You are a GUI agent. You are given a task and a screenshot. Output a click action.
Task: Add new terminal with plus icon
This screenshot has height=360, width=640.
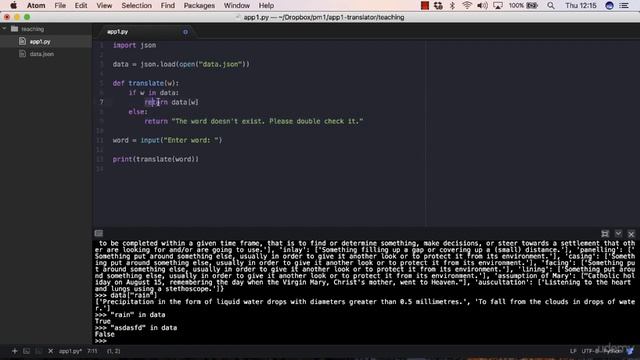coord(14,351)
